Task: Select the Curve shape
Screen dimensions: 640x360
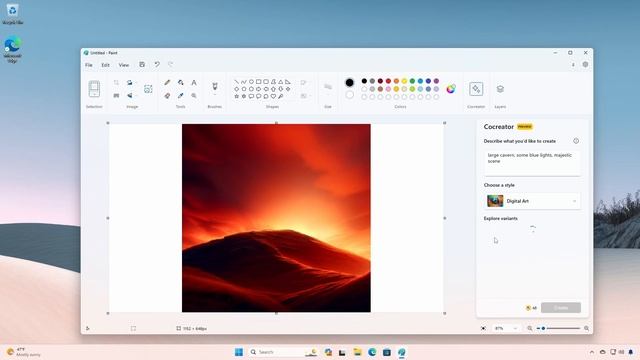Action: [x=244, y=82]
